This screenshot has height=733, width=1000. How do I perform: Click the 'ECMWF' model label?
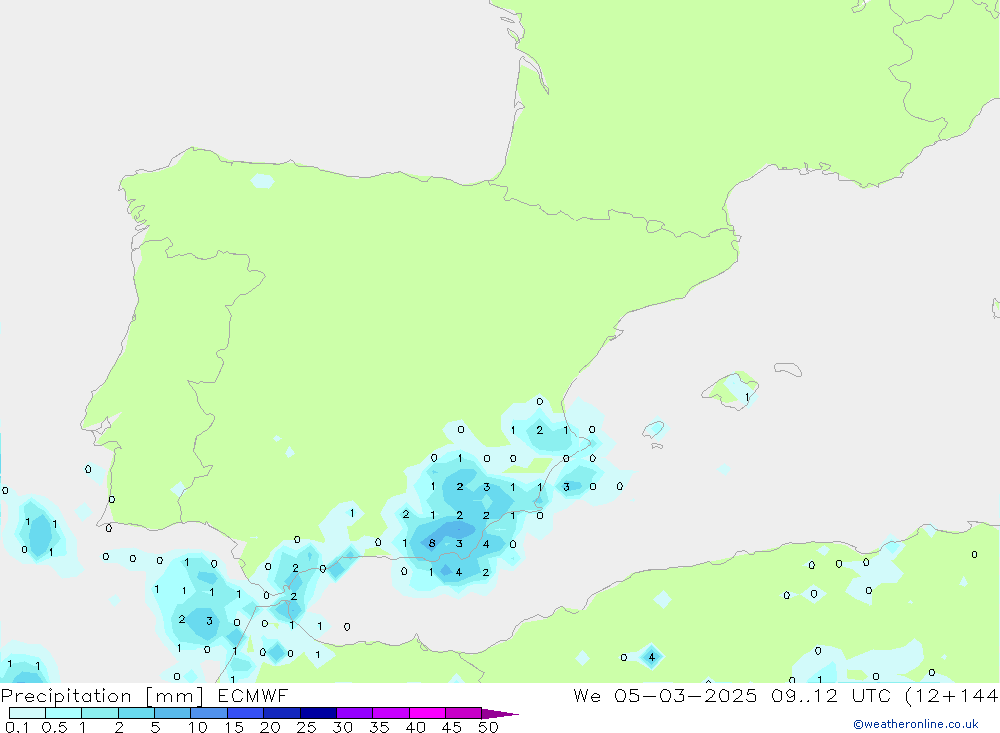253,696
